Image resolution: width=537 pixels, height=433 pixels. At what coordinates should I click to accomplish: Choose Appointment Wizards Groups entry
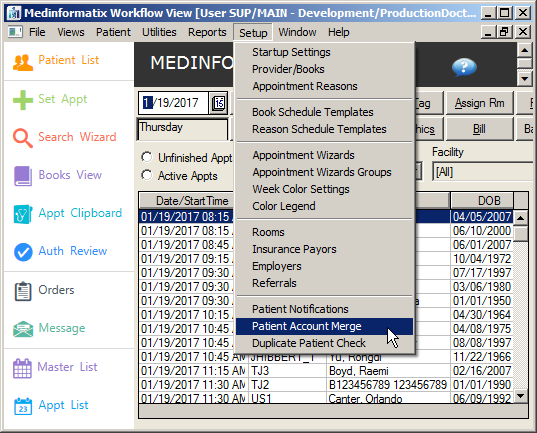tap(324, 172)
